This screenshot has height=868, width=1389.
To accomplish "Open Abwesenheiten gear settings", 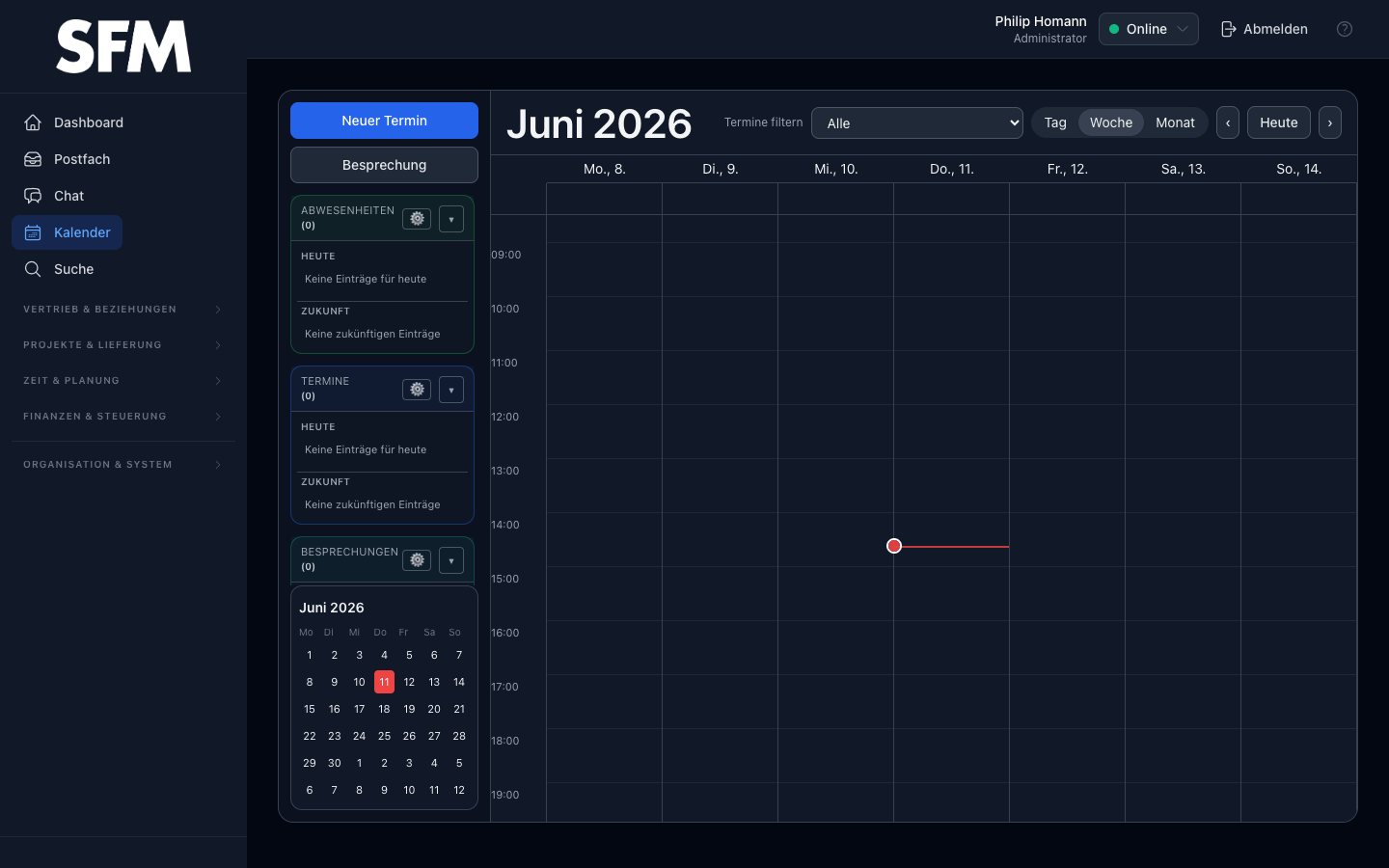I will click(x=417, y=219).
